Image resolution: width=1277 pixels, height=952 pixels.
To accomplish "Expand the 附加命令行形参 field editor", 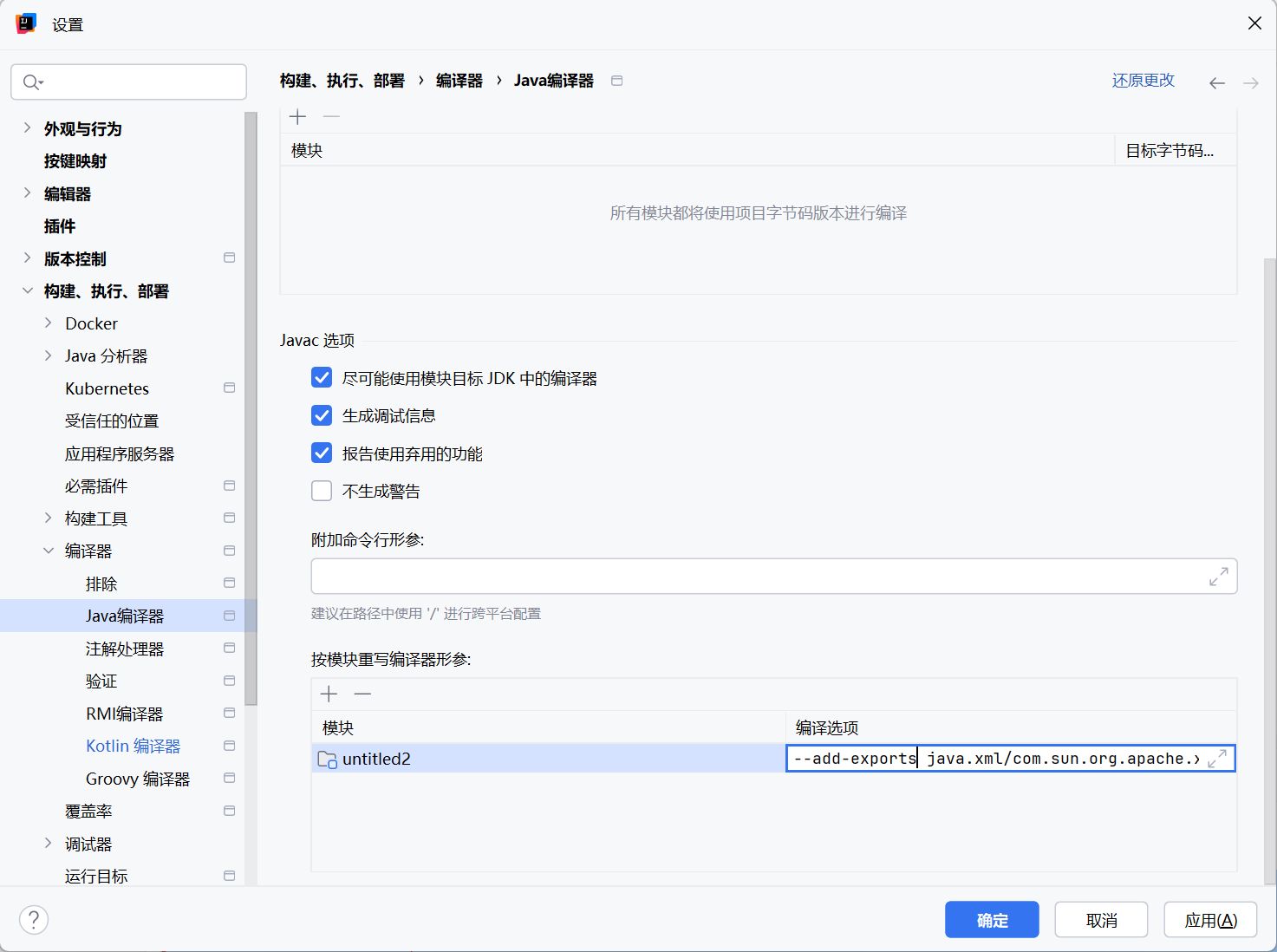I will pyautogui.click(x=1219, y=577).
